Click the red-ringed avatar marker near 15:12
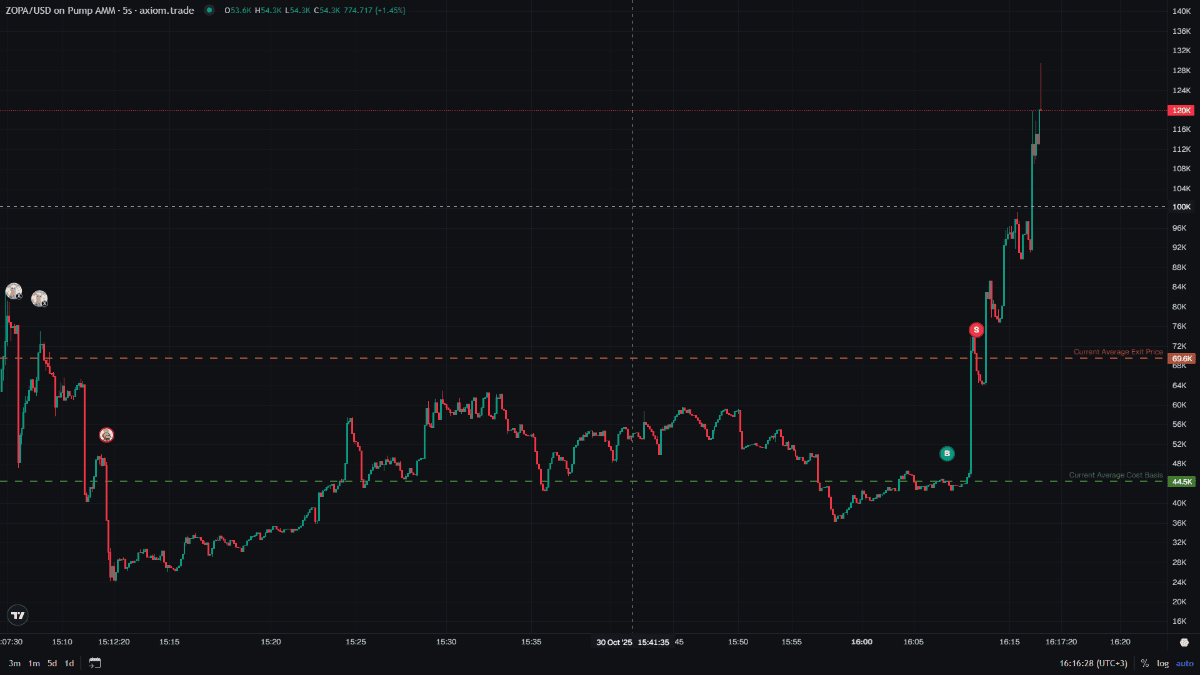1200x675 pixels. (x=106, y=435)
